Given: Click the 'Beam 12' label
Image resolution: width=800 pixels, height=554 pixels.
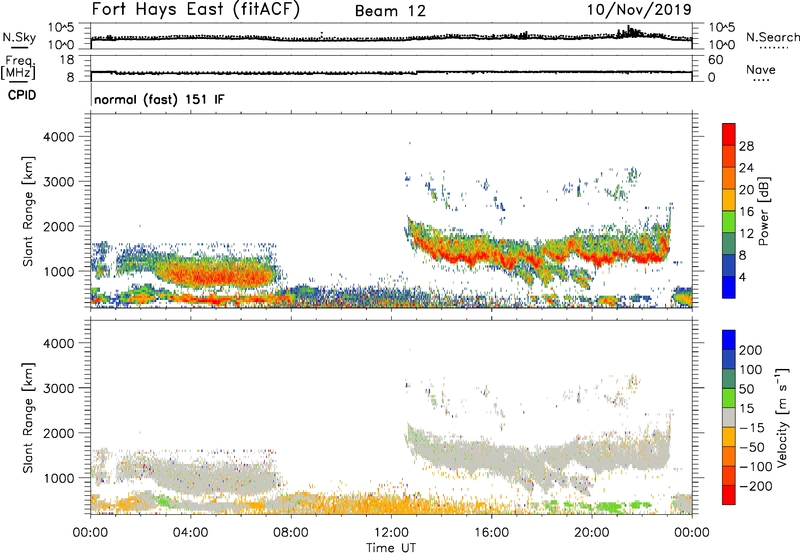Looking at the screenshot, I should point(390,11).
